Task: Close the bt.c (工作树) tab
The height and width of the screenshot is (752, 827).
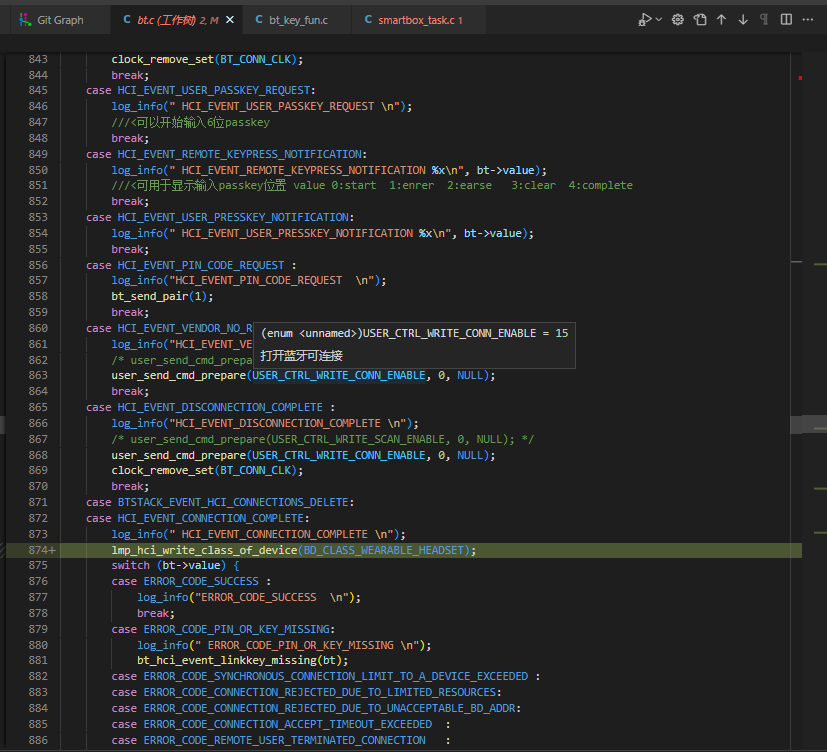Action: click(230, 20)
